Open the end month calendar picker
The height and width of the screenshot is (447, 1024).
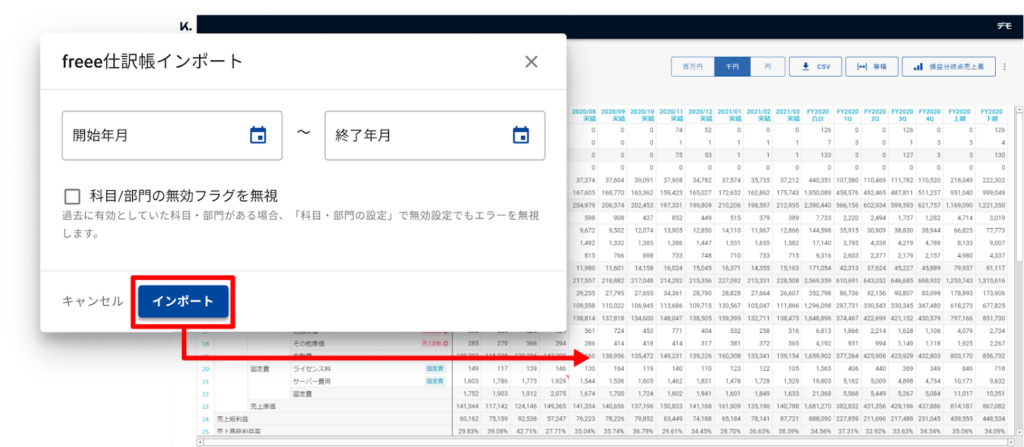[520, 135]
